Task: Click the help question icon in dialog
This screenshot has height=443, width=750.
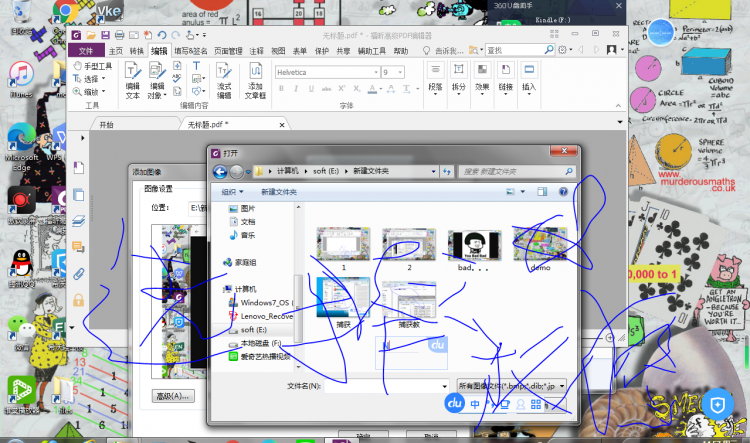Action: (x=563, y=191)
